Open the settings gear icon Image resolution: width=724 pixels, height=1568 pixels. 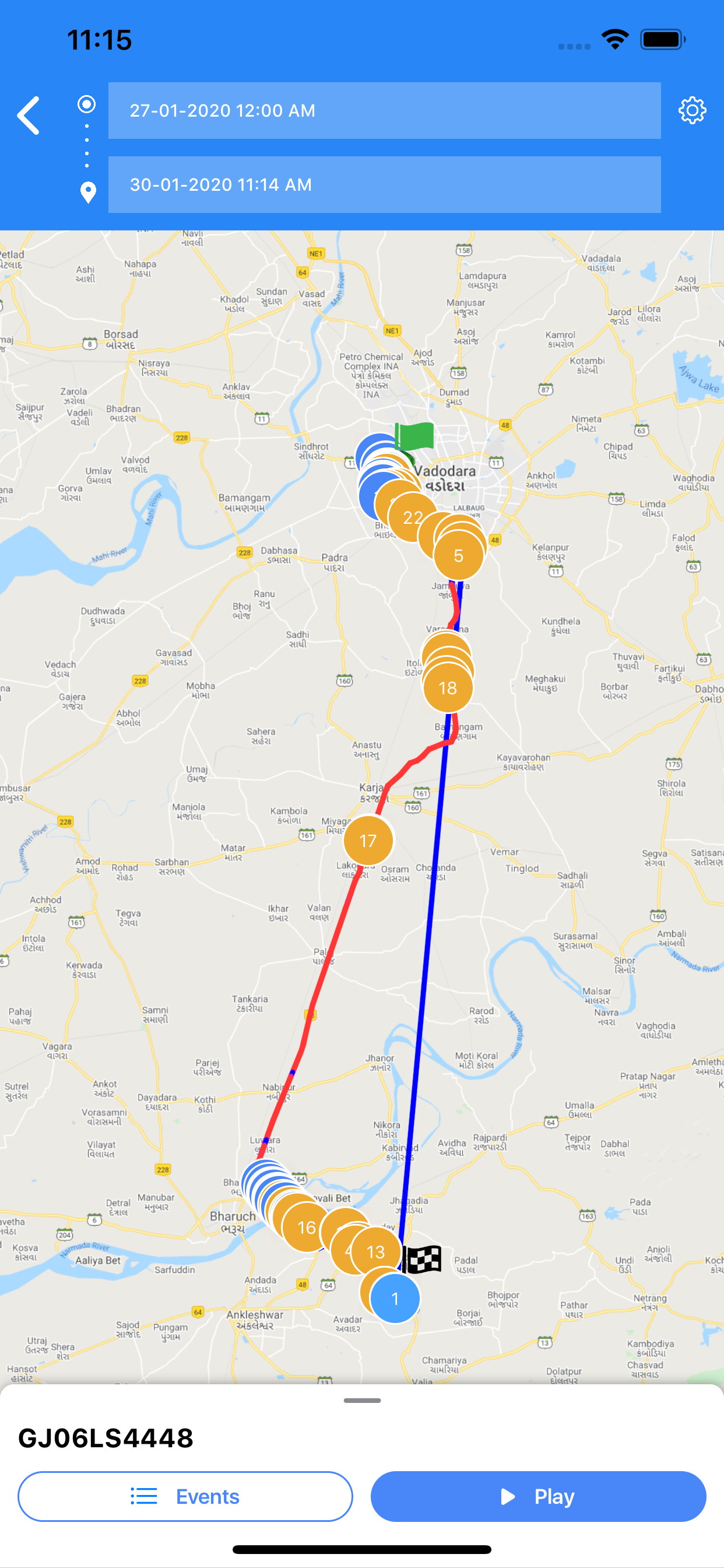tap(692, 110)
